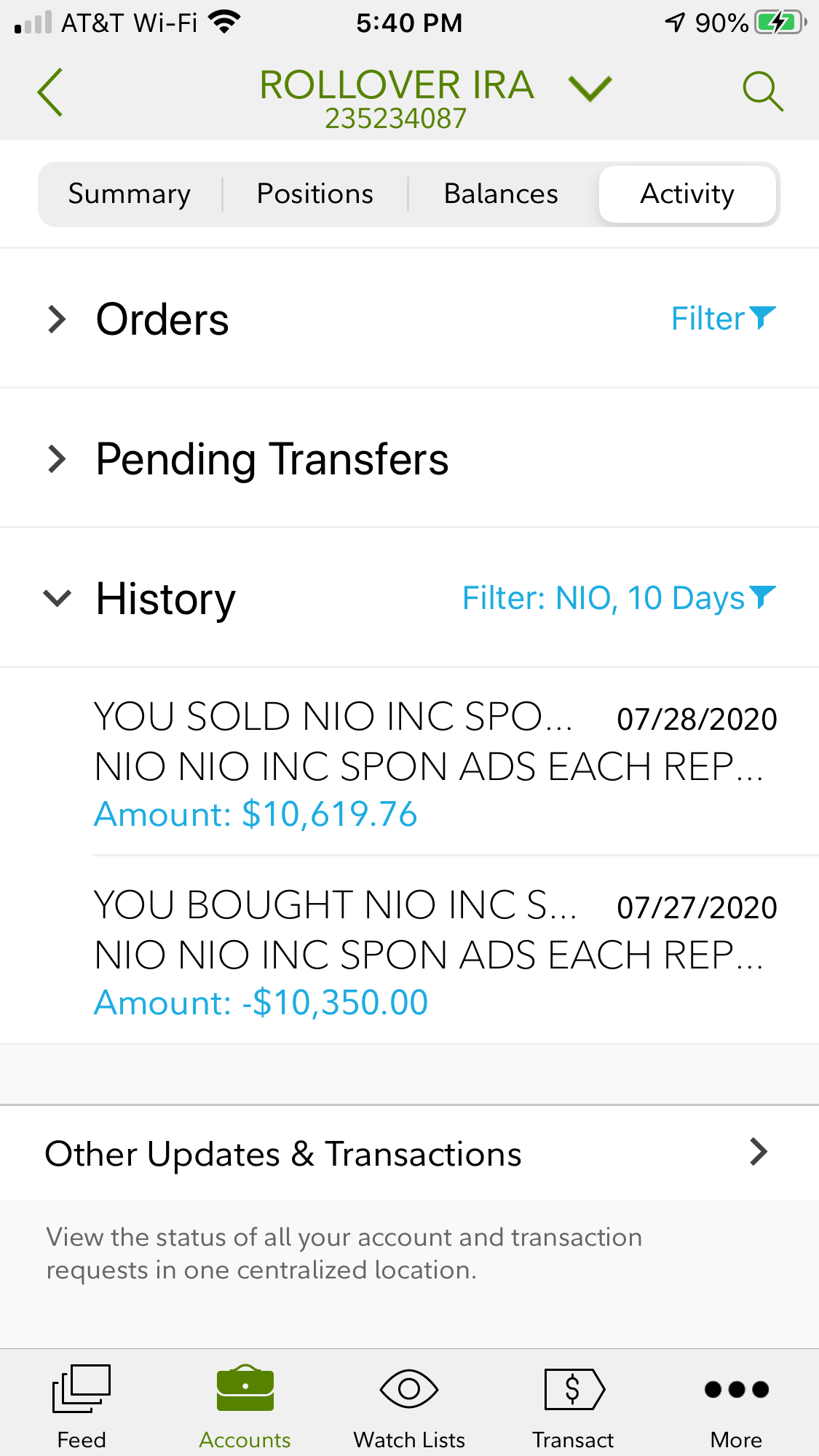Change the History filter NIO, 10 Days

click(619, 598)
